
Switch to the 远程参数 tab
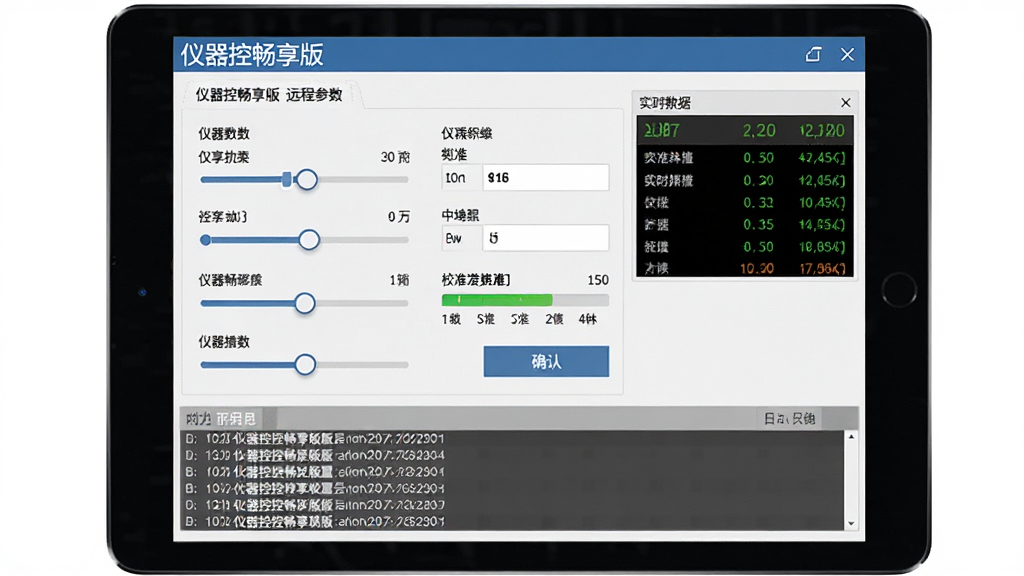coord(314,95)
